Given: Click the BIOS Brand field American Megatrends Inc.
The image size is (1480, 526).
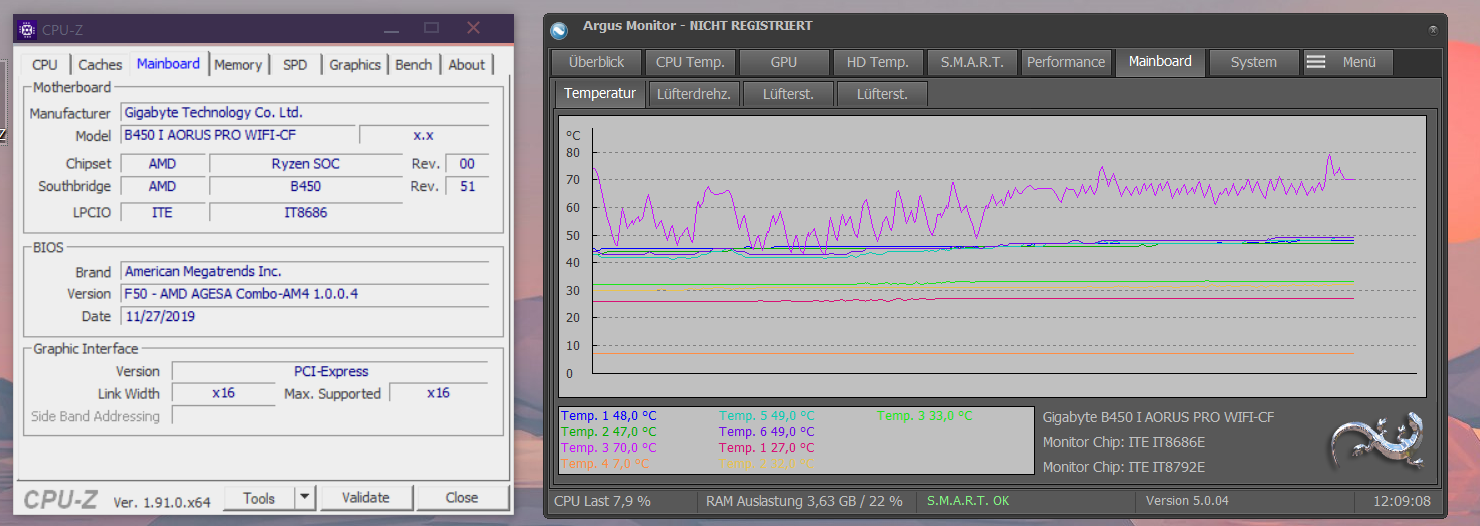Looking at the screenshot, I should (305, 271).
